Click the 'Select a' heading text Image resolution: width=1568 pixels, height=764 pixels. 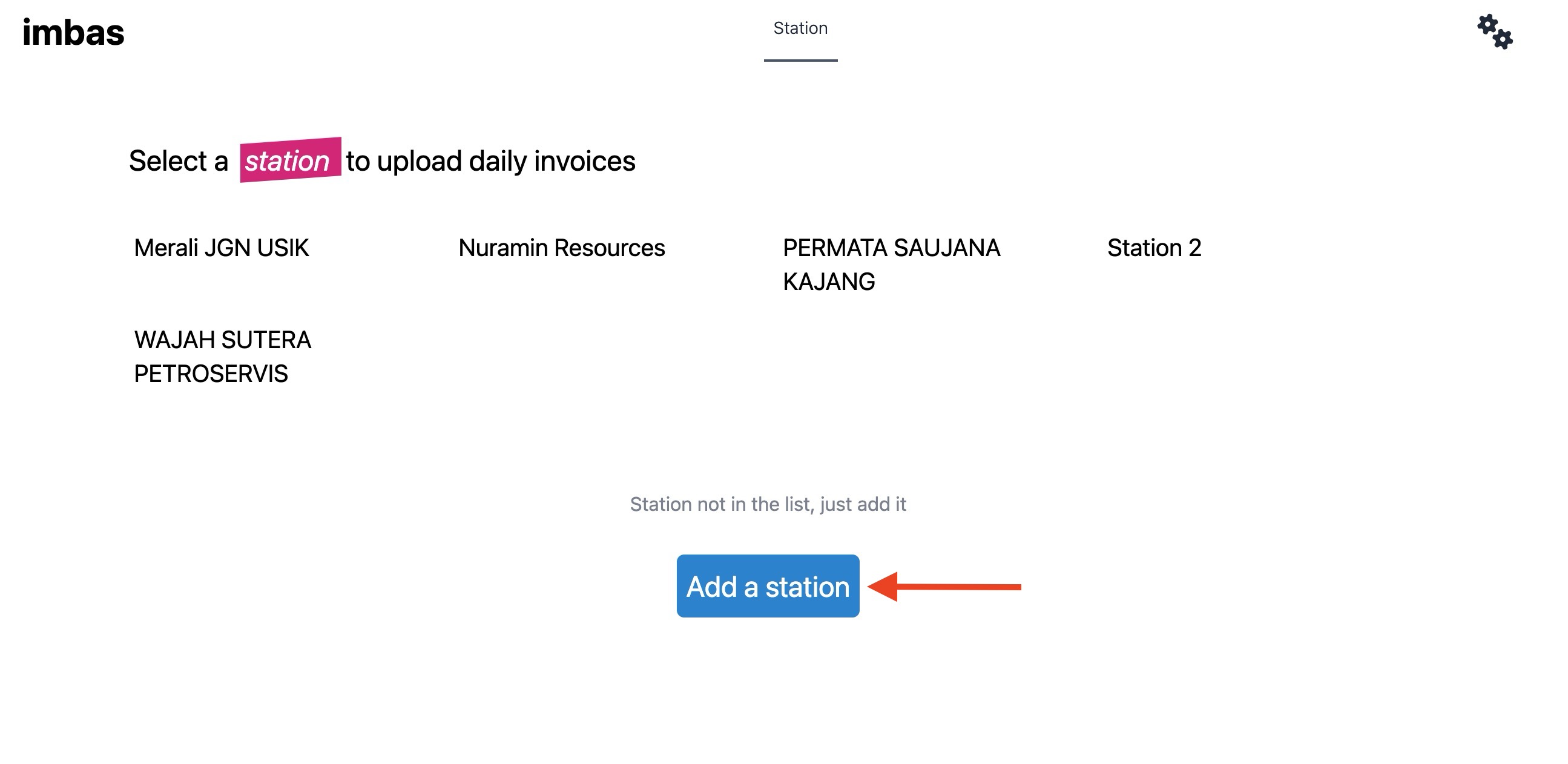pos(179,161)
